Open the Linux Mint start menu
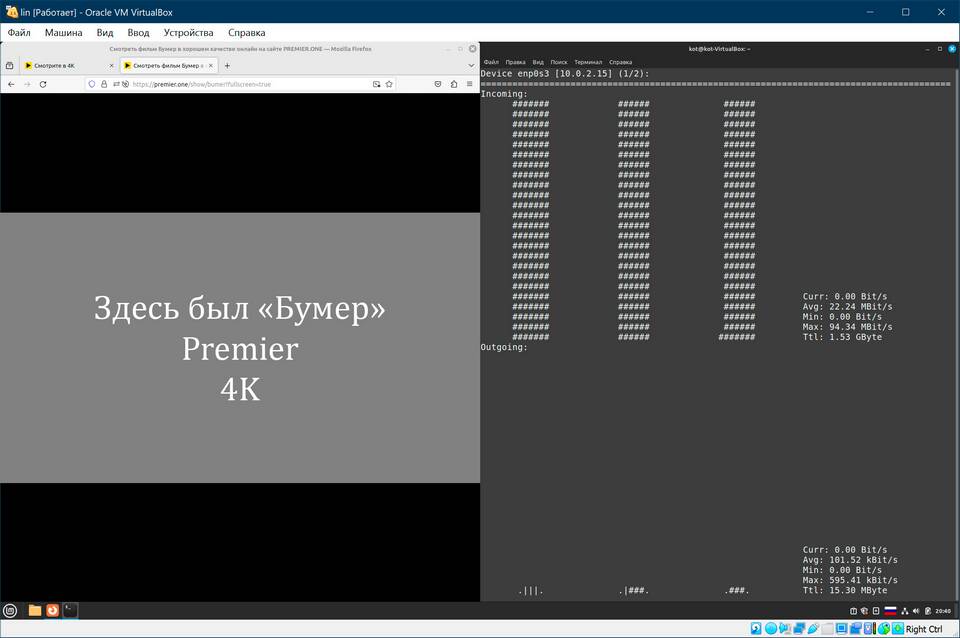The height and width of the screenshot is (638, 960). tap(10, 610)
